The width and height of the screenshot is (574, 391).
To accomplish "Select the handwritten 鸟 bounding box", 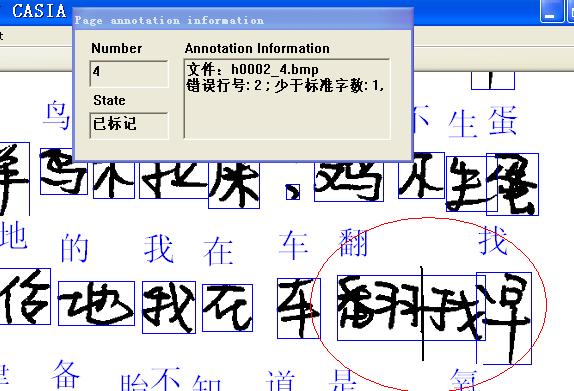I will [x=64, y=171].
